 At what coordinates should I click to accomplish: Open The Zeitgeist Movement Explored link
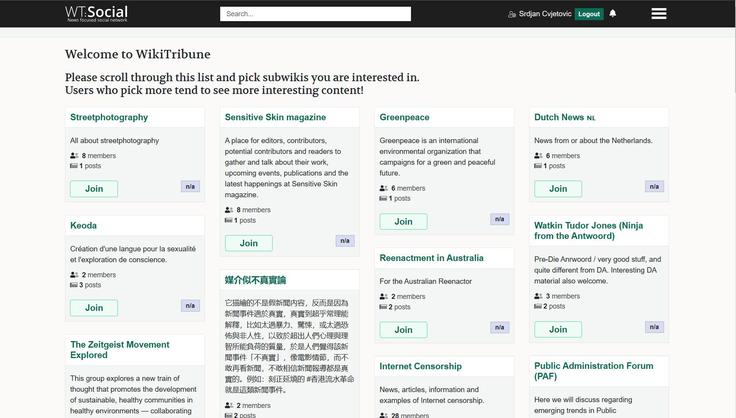coord(120,350)
